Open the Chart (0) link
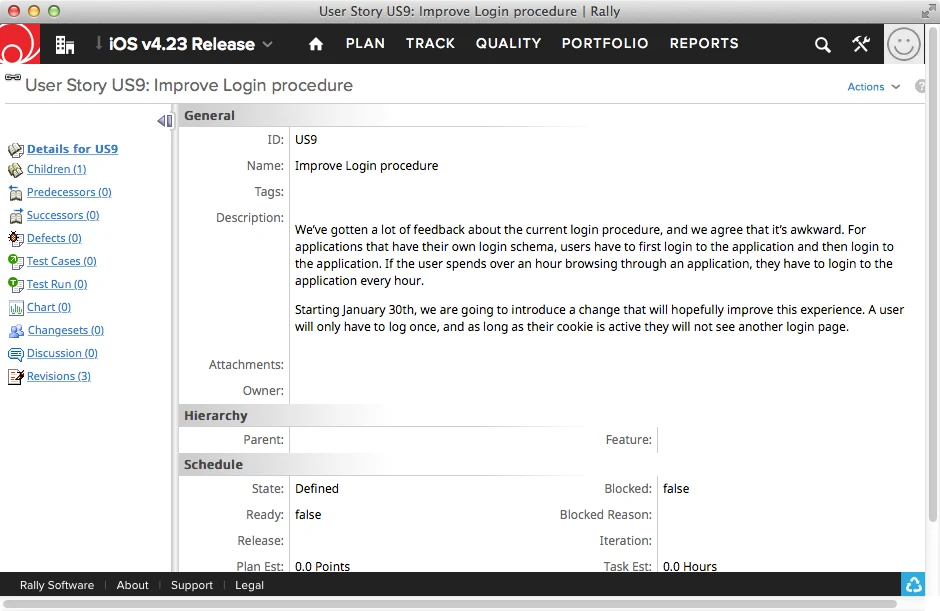The width and height of the screenshot is (940, 611). coord(49,307)
